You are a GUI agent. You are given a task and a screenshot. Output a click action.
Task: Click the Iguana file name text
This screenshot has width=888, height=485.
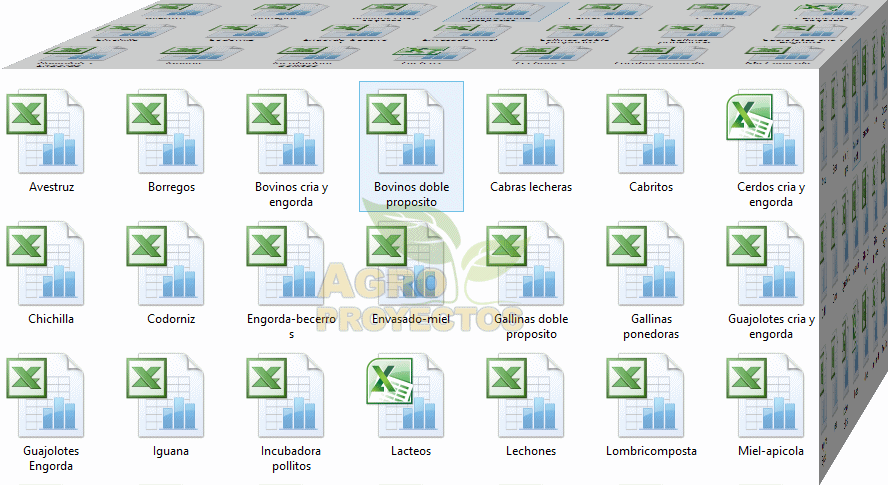(x=171, y=452)
